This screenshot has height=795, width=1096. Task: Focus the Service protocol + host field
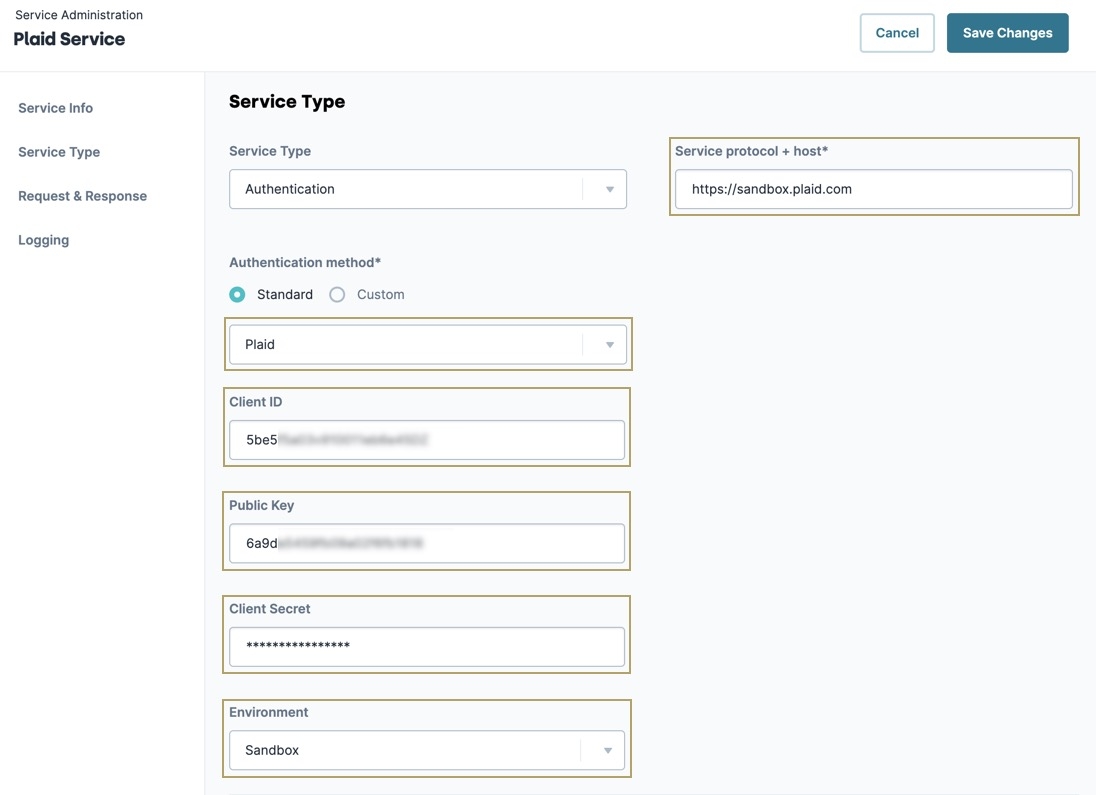(x=874, y=189)
